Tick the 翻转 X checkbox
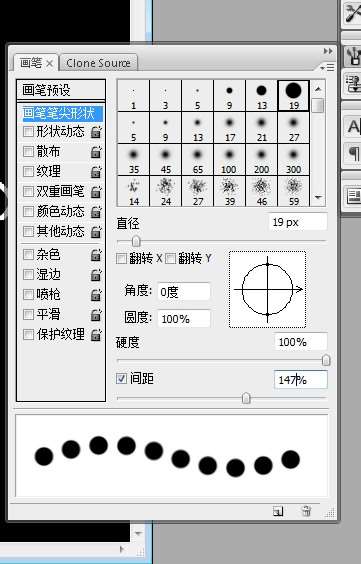The height and width of the screenshot is (564, 361). [122, 258]
